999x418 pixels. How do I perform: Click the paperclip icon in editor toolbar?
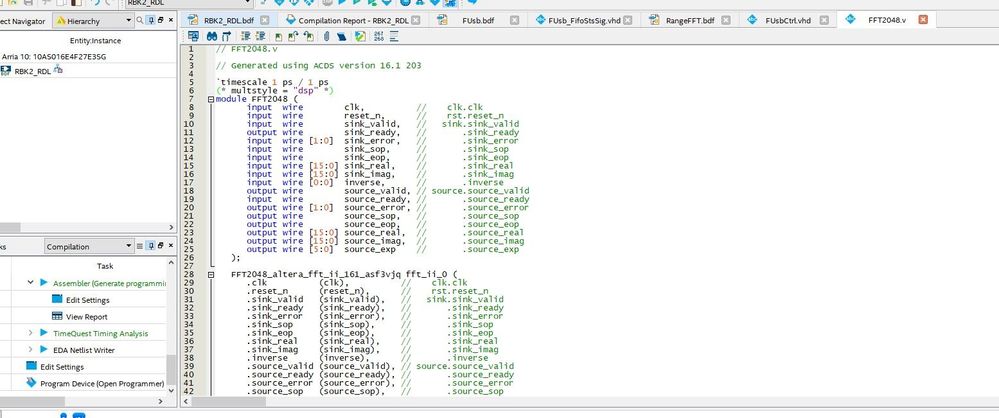(328, 37)
